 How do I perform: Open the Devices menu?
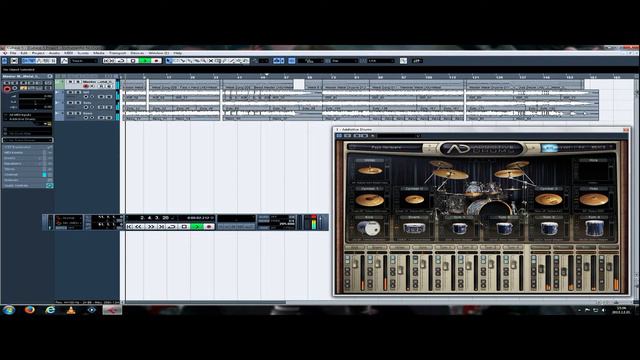tap(137, 53)
